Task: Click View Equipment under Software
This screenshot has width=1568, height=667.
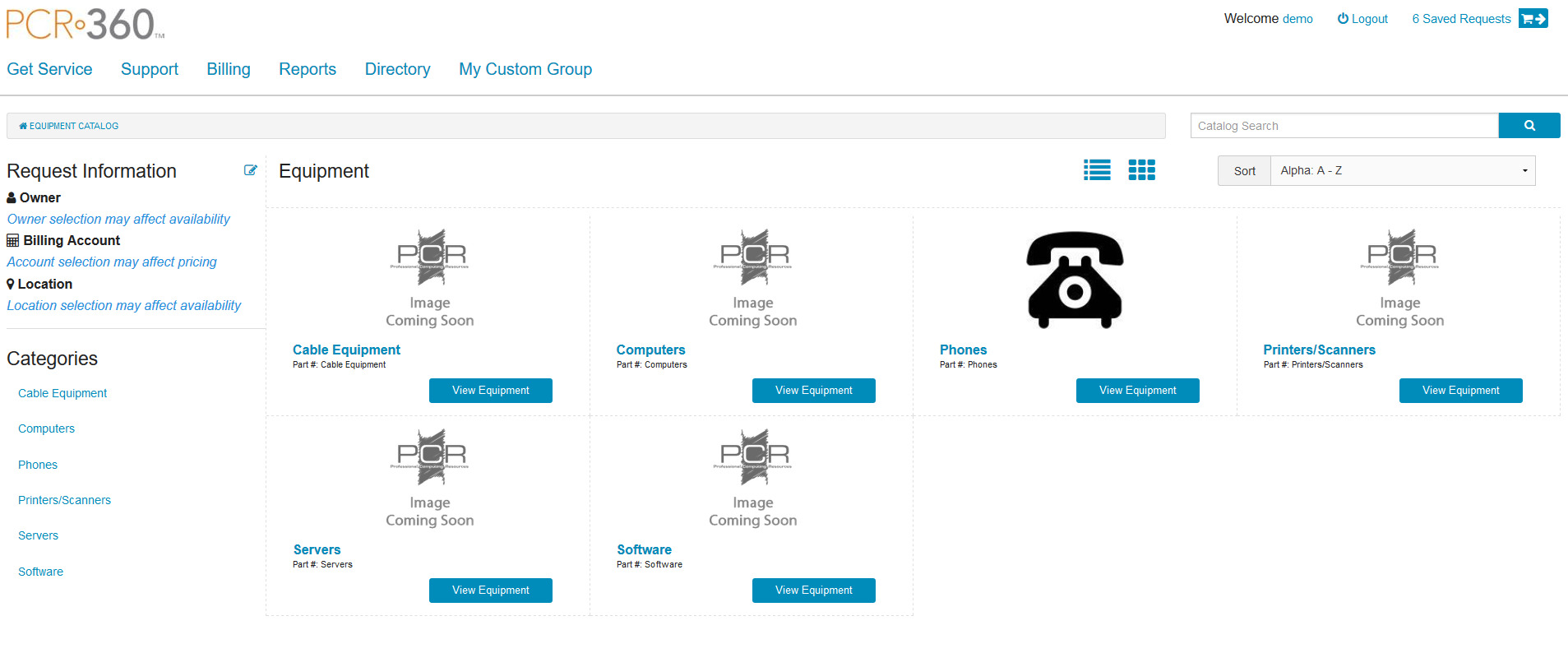Action: click(x=813, y=591)
